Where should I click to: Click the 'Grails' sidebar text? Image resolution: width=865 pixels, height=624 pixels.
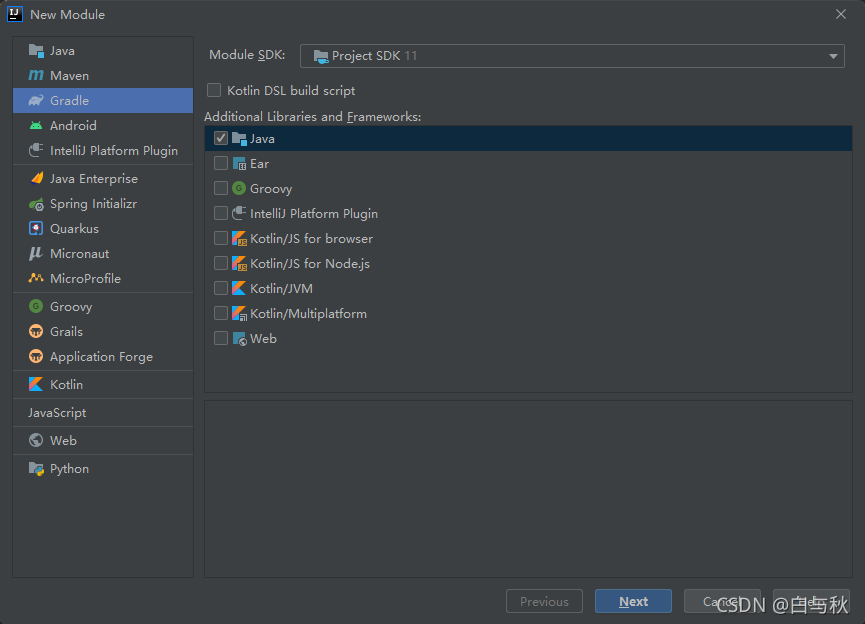66,332
